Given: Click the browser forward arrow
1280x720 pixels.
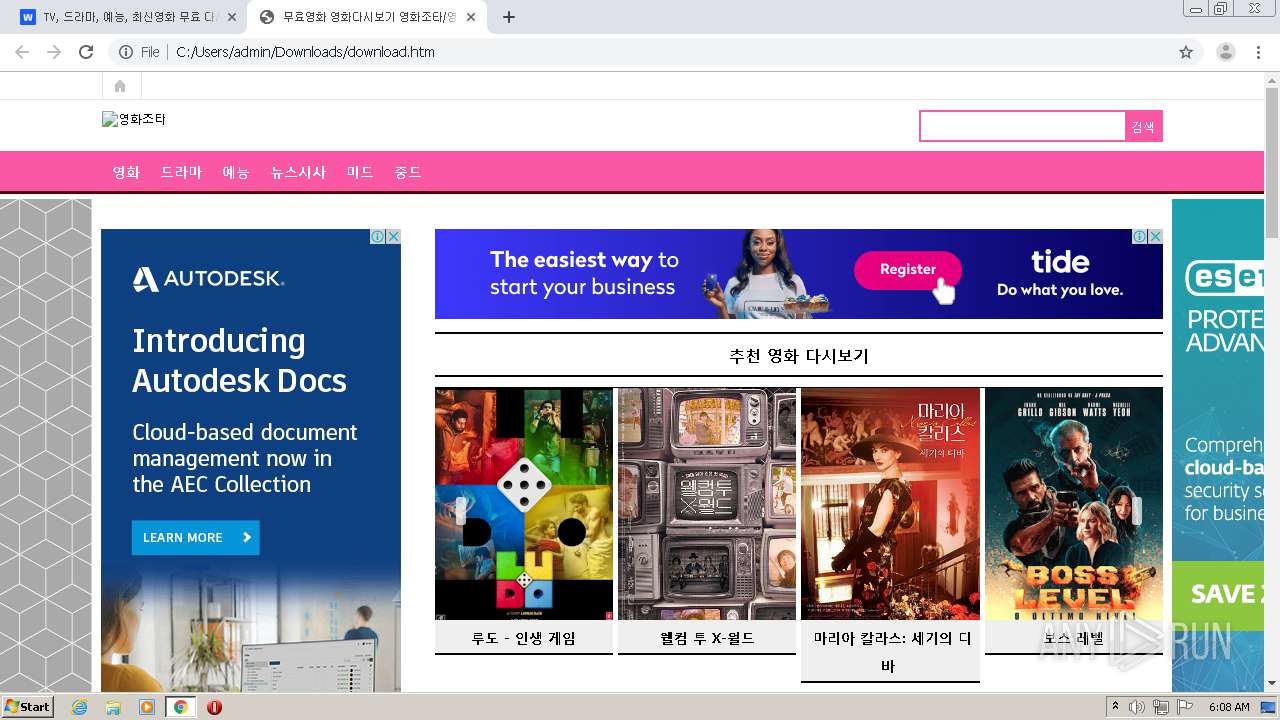Looking at the screenshot, I should click(54, 52).
